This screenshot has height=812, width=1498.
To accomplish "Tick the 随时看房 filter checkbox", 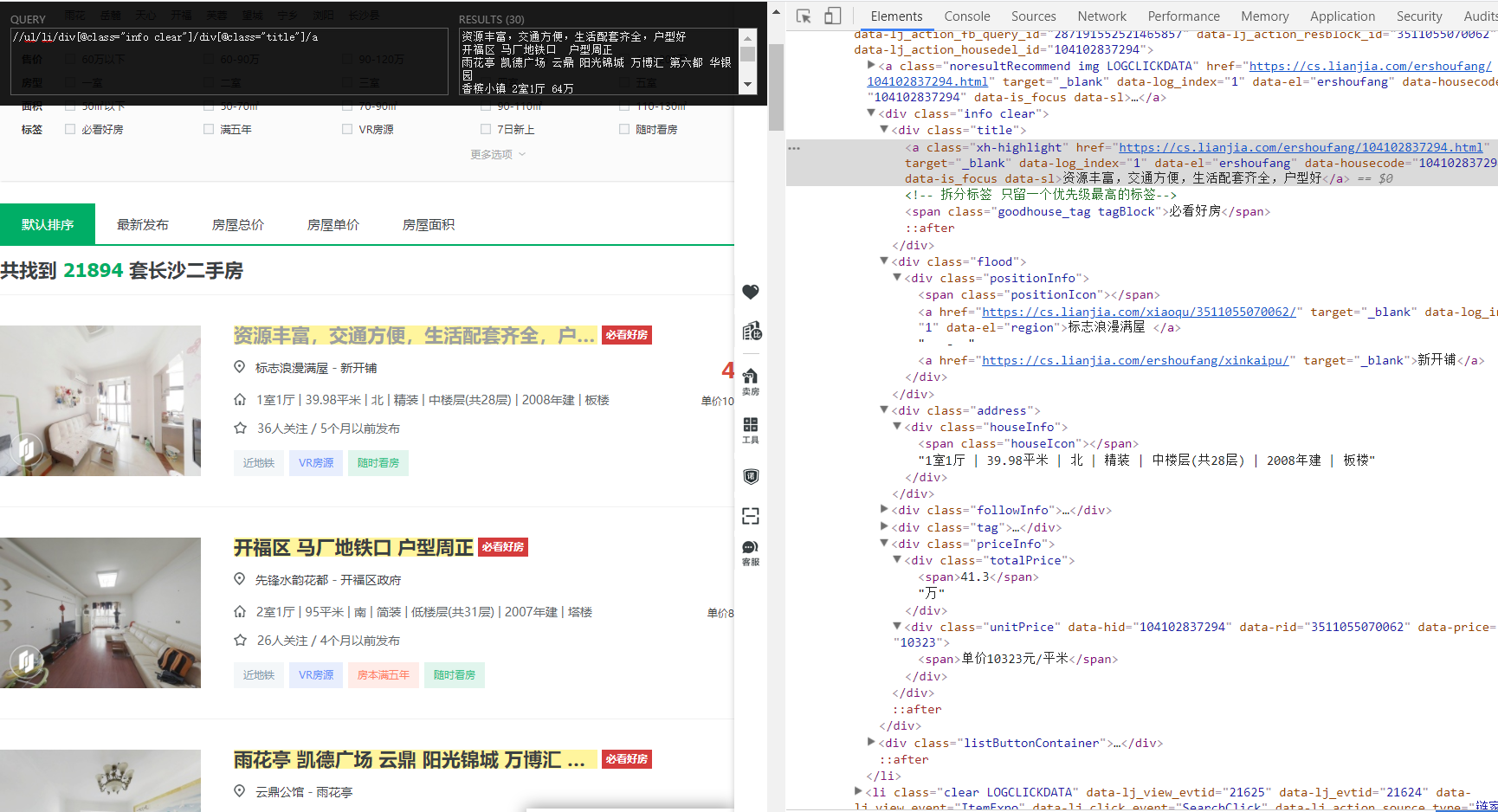I will 624,129.
